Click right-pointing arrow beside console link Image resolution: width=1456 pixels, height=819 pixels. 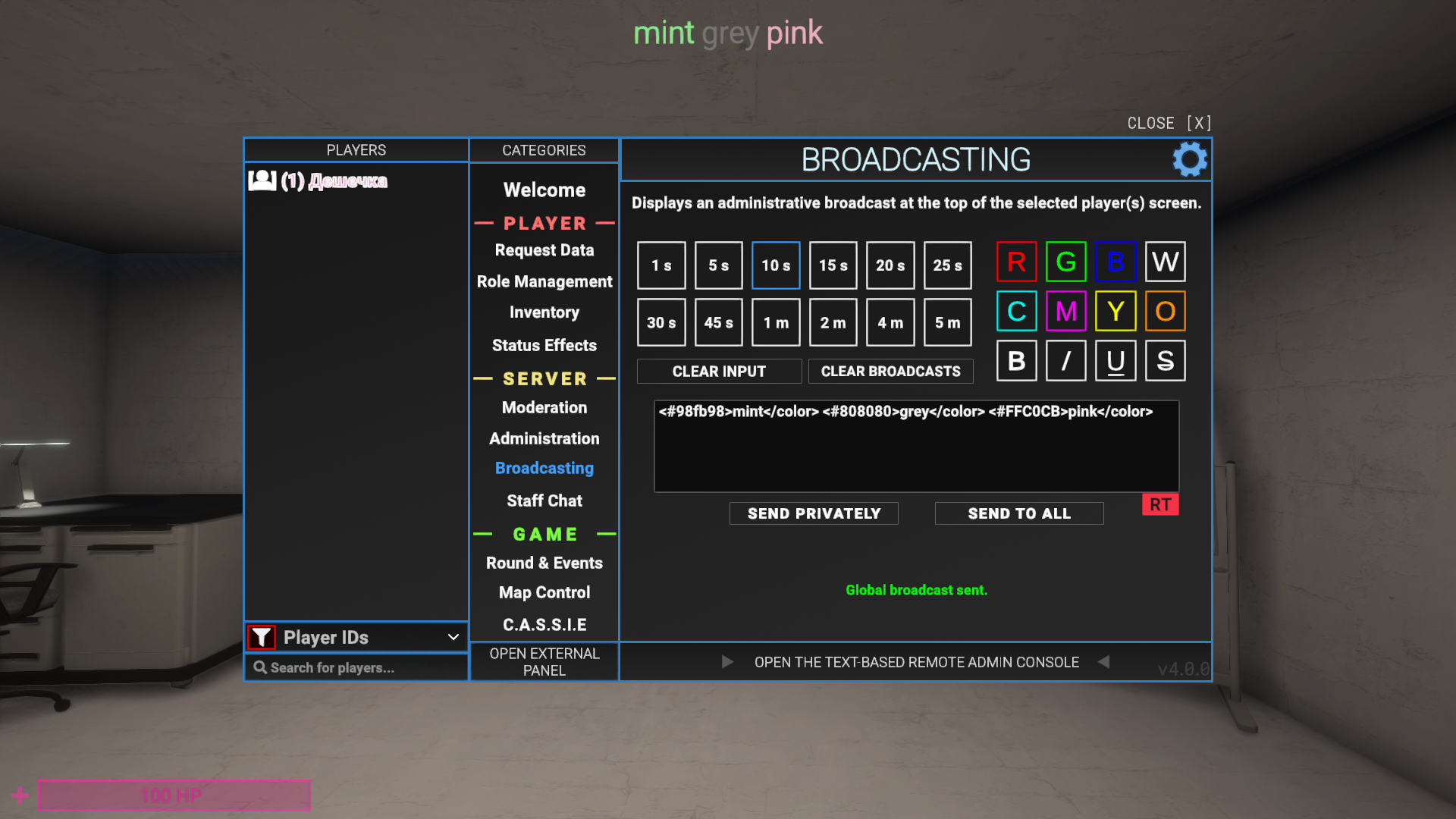[x=727, y=662]
